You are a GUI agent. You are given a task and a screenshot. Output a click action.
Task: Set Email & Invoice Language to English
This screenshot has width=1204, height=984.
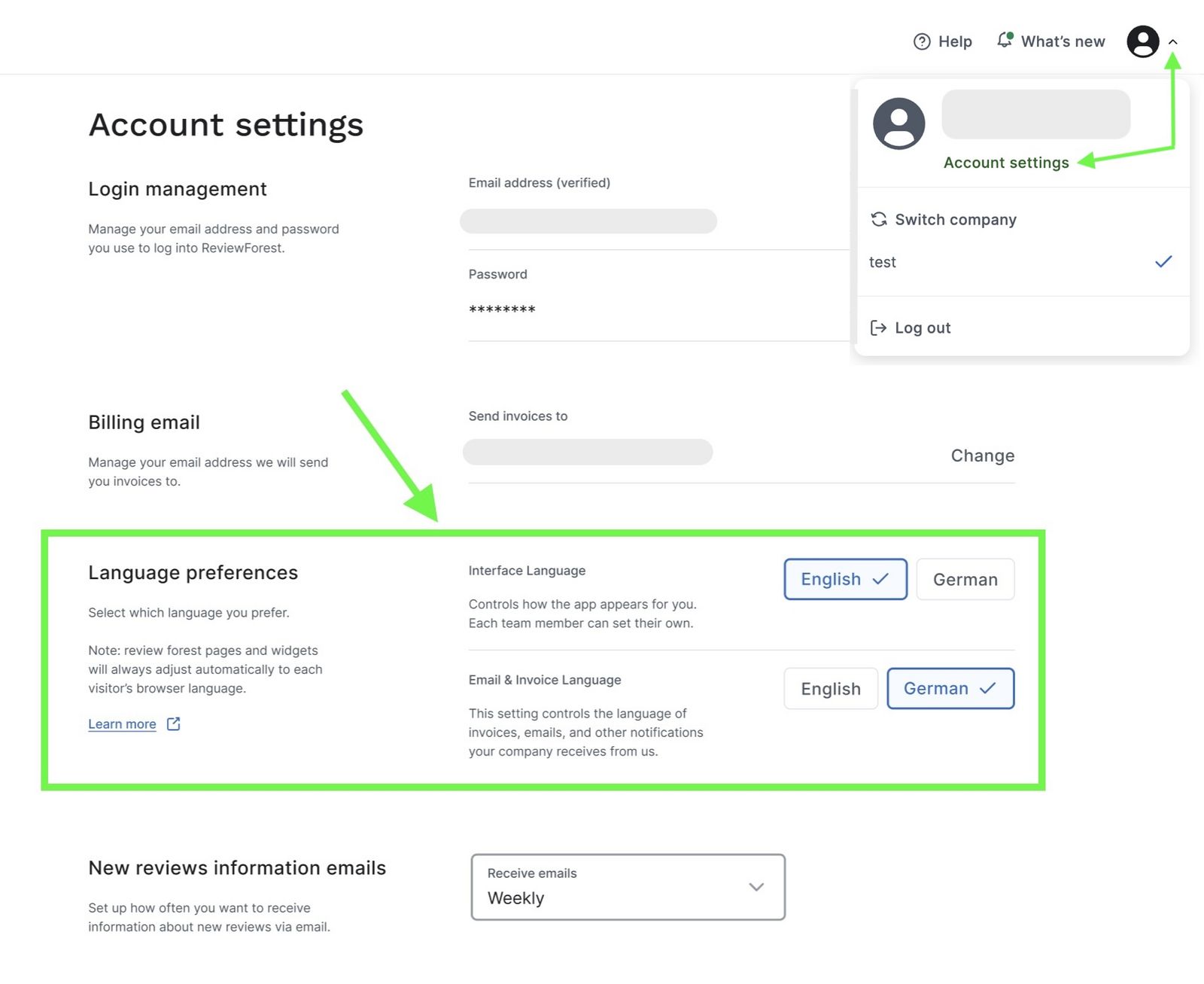pyautogui.click(x=830, y=688)
